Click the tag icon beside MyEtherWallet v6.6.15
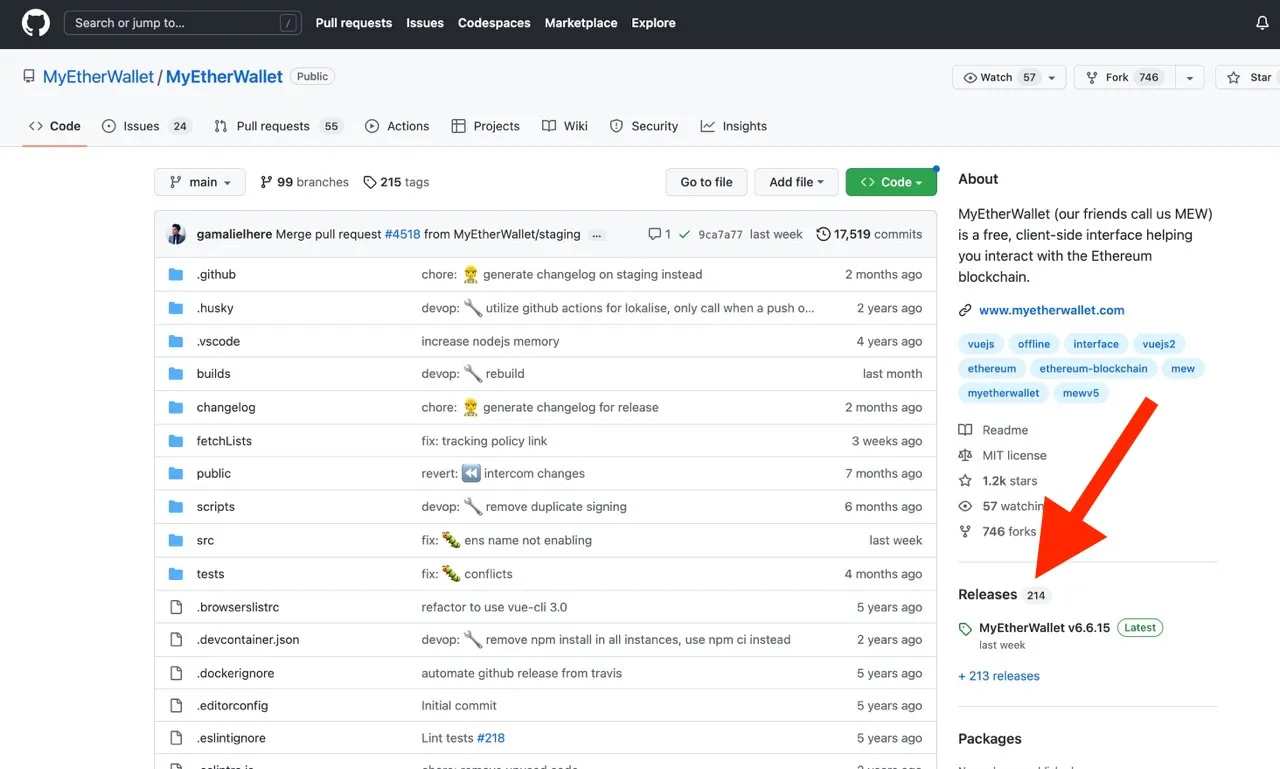 coord(965,629)
